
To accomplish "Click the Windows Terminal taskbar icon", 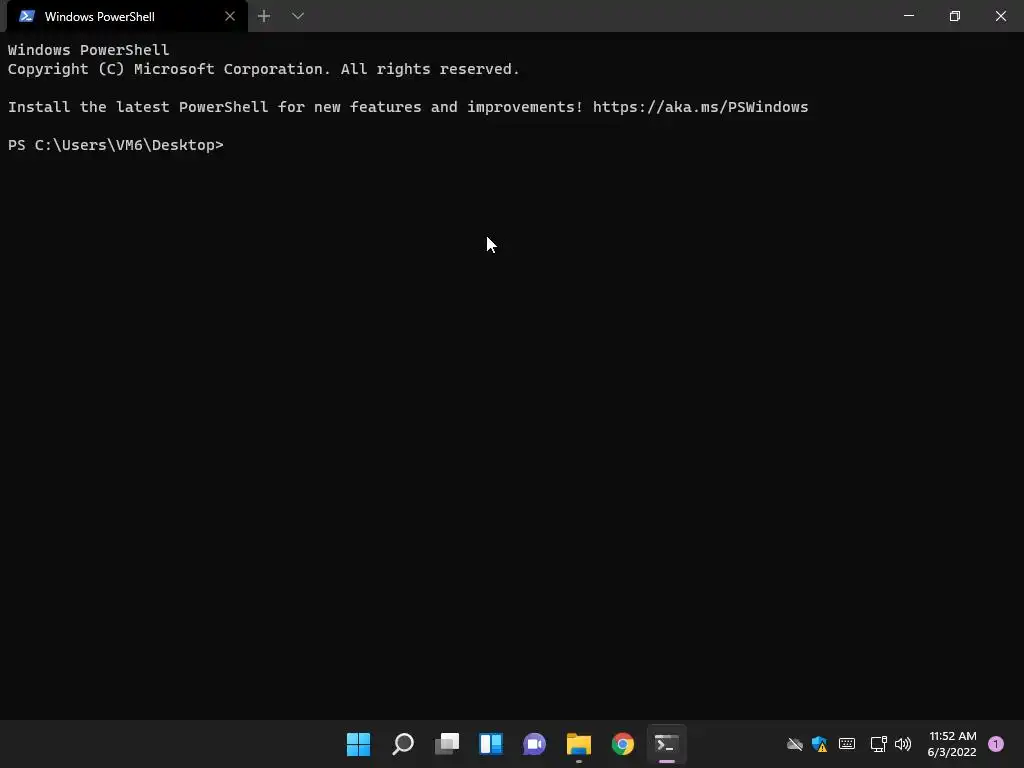I will pos(666,744).
